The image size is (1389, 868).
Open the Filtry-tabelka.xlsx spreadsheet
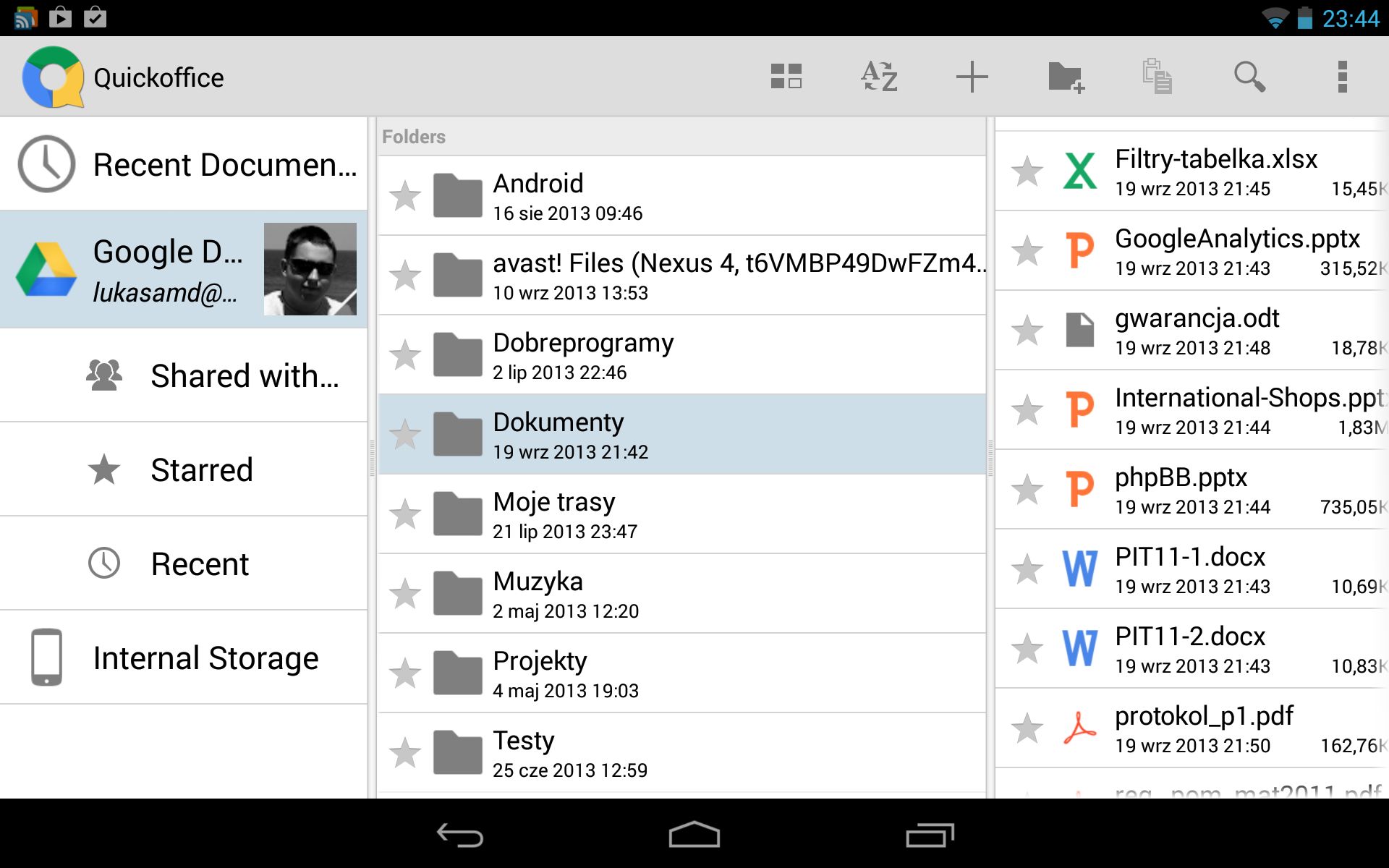tap(1192, 171)
